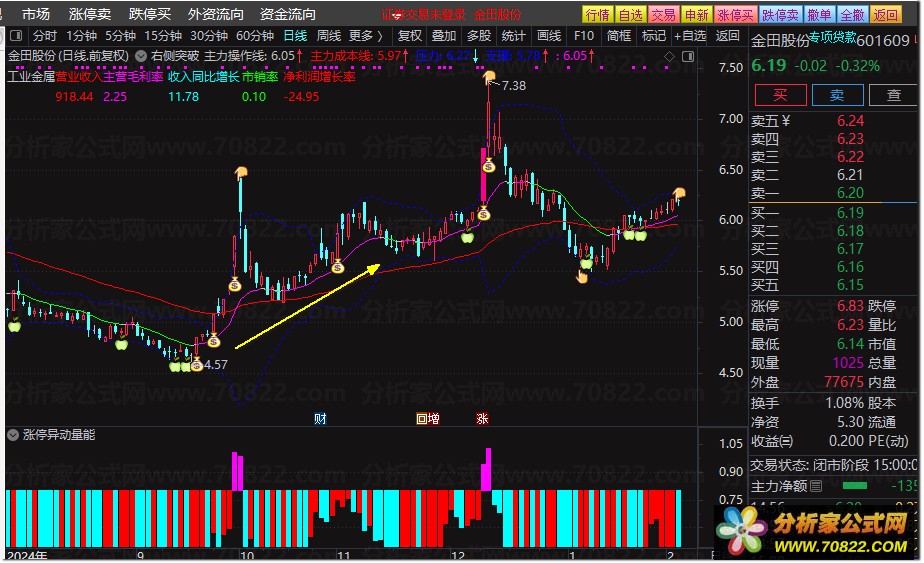This screenshot has width=924, height=563.
Task: Click the 查 query button
Action: coord(893,96)
